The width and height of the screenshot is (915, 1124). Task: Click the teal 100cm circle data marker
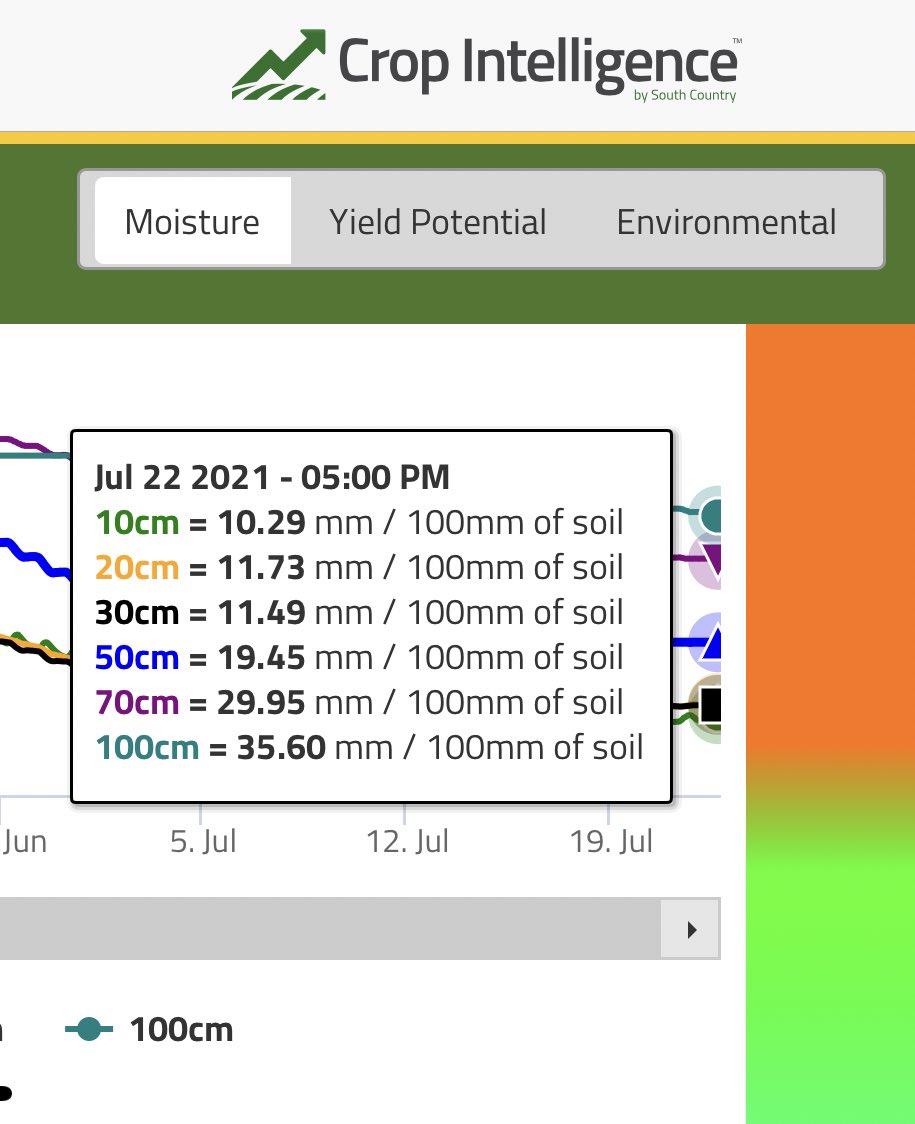[710, 514]
